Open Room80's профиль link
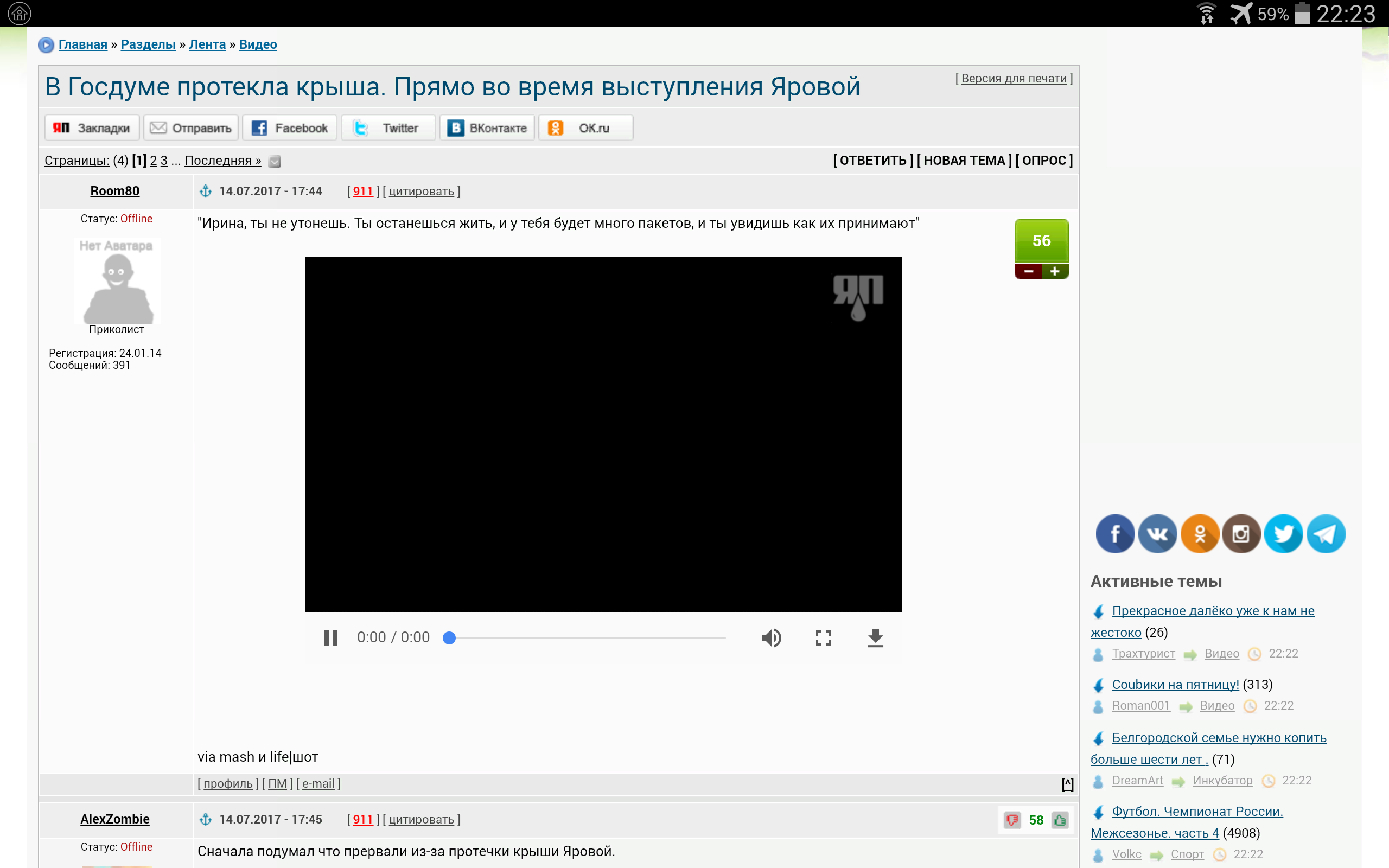 (228, 783)
